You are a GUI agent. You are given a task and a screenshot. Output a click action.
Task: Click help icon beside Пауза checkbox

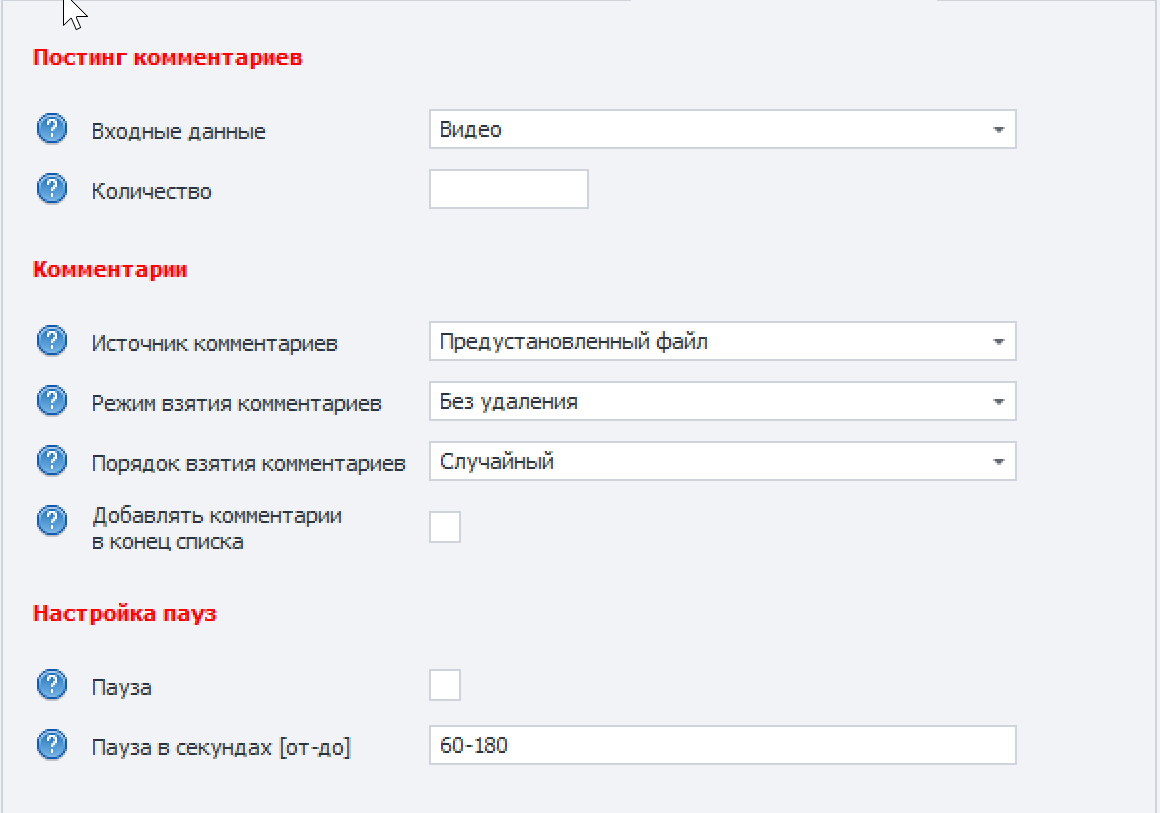[x=52, y=686]
